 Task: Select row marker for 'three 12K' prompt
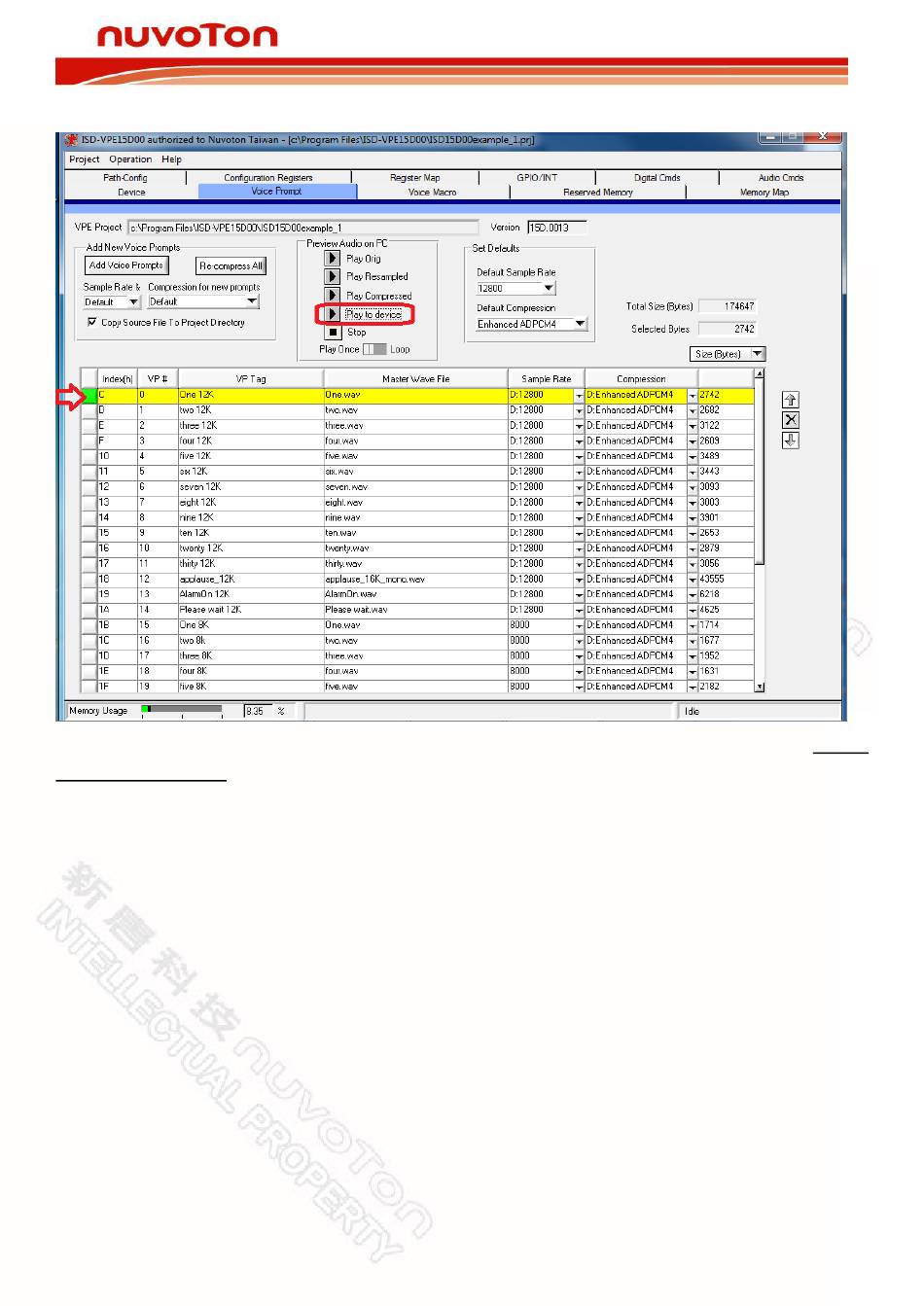89,426
